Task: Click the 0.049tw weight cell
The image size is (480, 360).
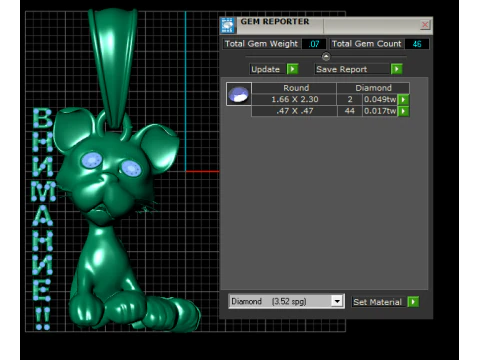Action: (380, 99)
